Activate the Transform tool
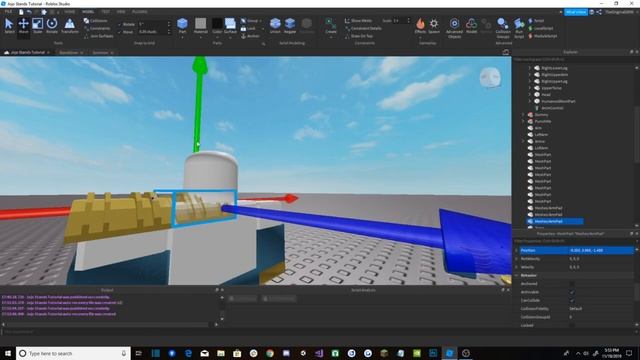The width and height of the screenshot is (640, 360). point(70,26)
